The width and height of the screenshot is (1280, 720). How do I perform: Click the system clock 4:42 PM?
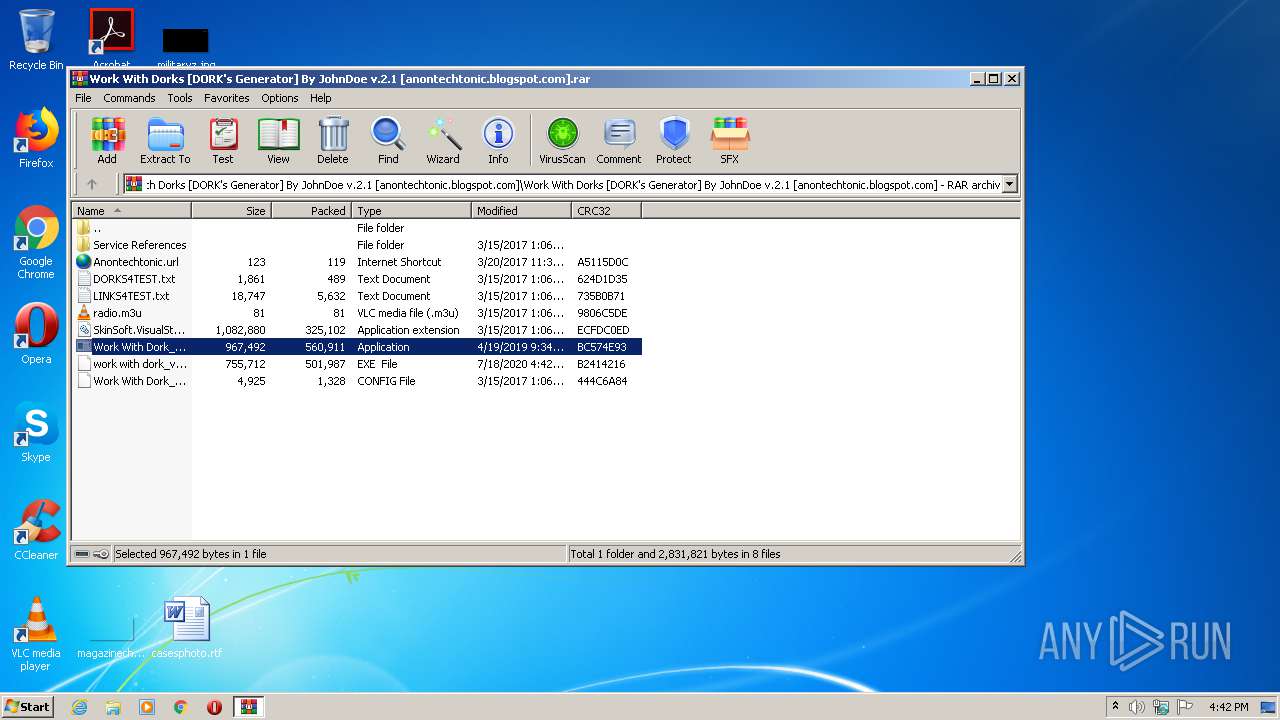[x=1228, y=707]
